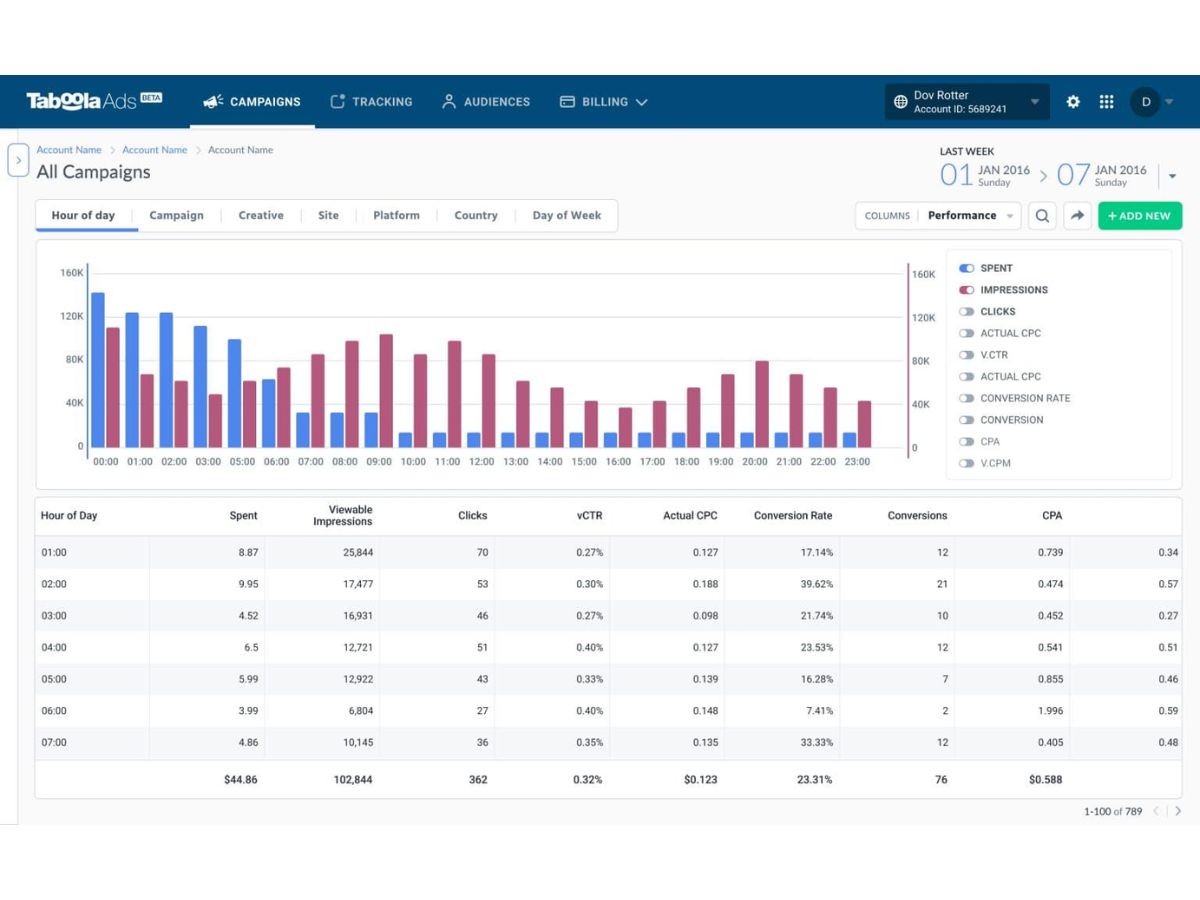1200x900 pixels.
Task: Expand the left sidebar chevron
Action: coord(18,160)
